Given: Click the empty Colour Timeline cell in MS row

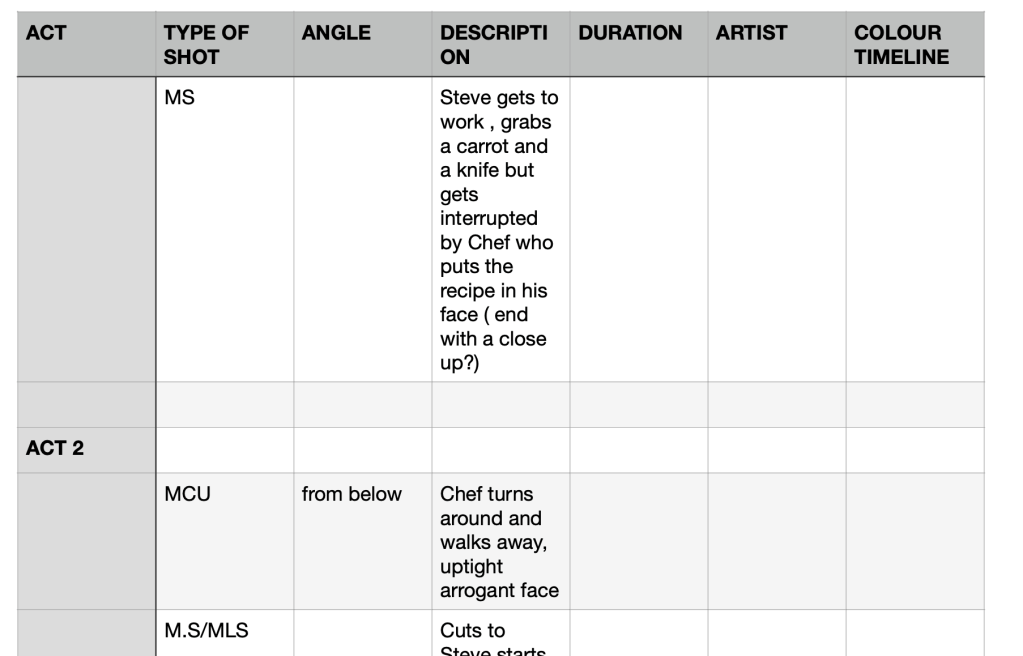Looking at the screenshot, I should click(x=914, y=229).
